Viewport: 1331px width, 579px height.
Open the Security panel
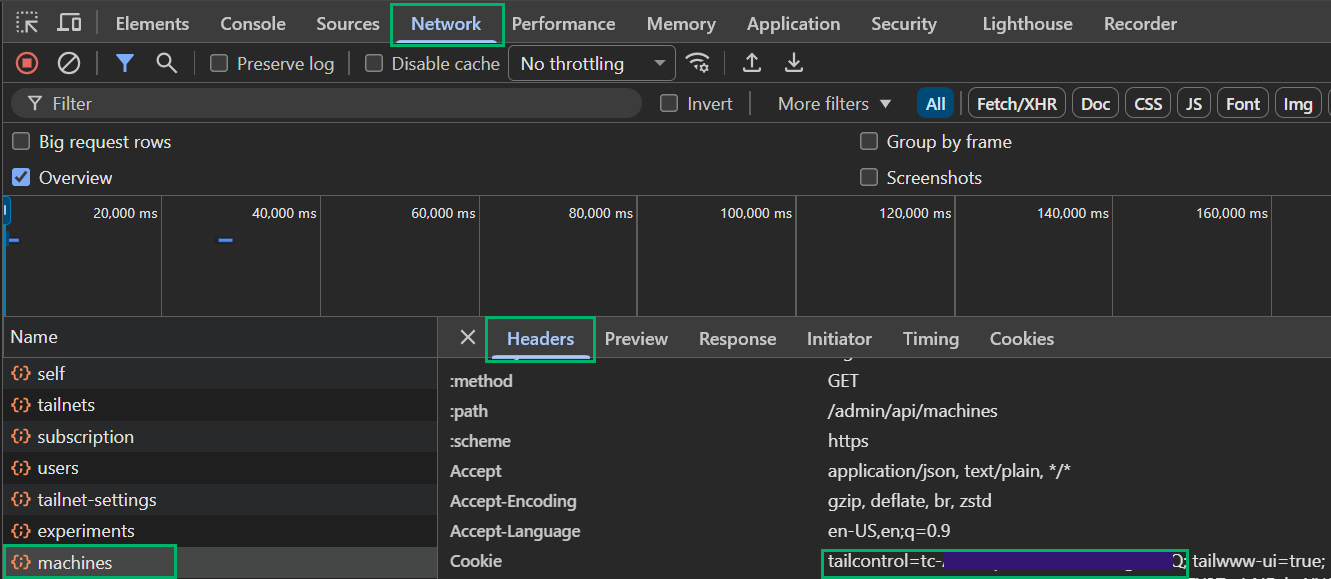pyautogui.click(x=904, y=23)
